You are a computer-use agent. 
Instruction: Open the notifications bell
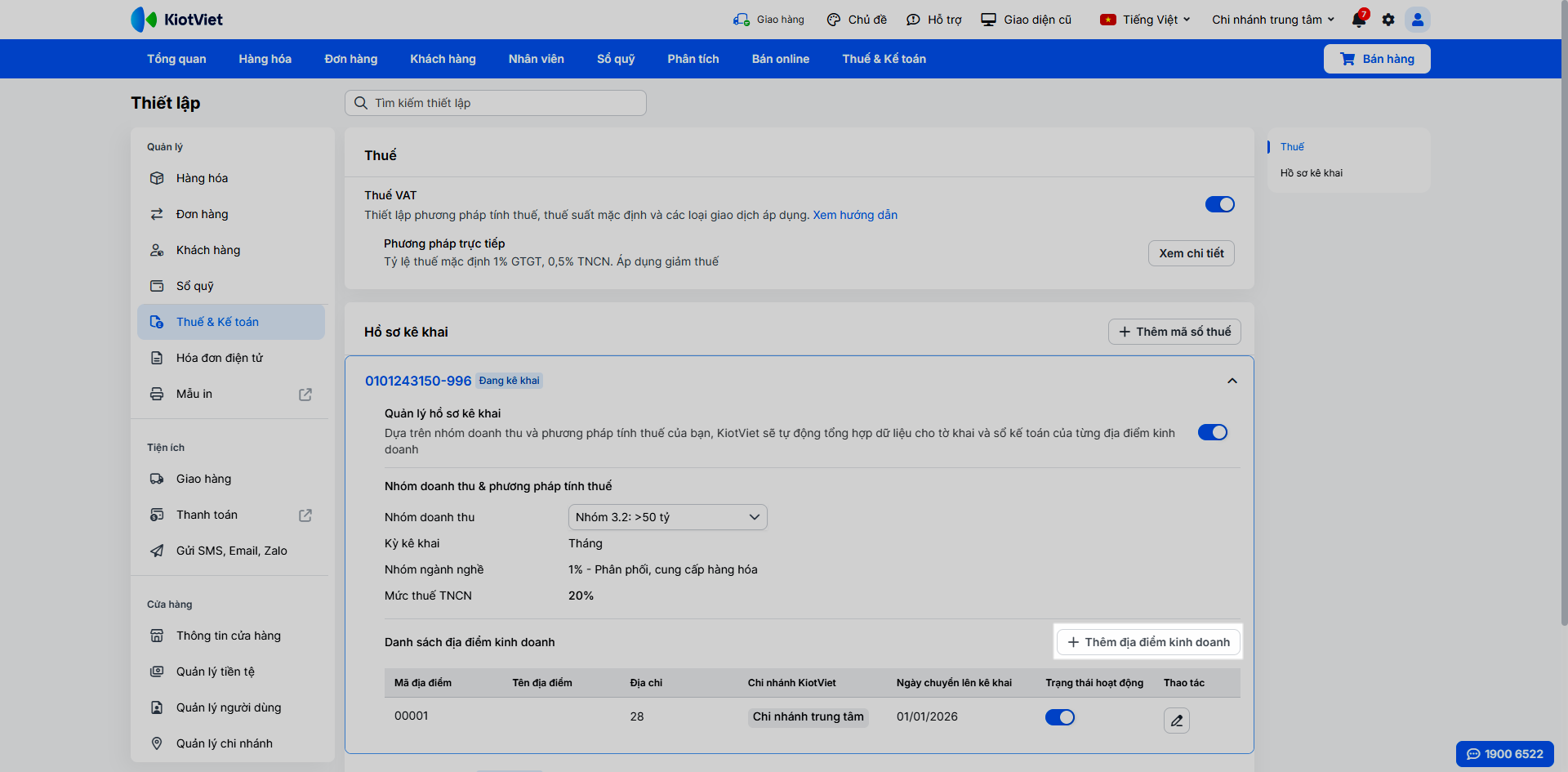(1359, 19)
